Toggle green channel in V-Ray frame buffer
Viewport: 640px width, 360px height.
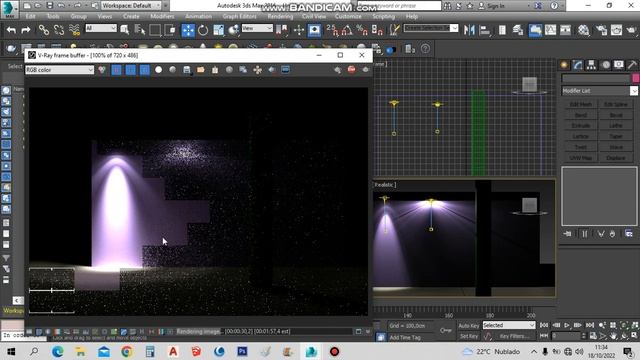click(131, 70)
